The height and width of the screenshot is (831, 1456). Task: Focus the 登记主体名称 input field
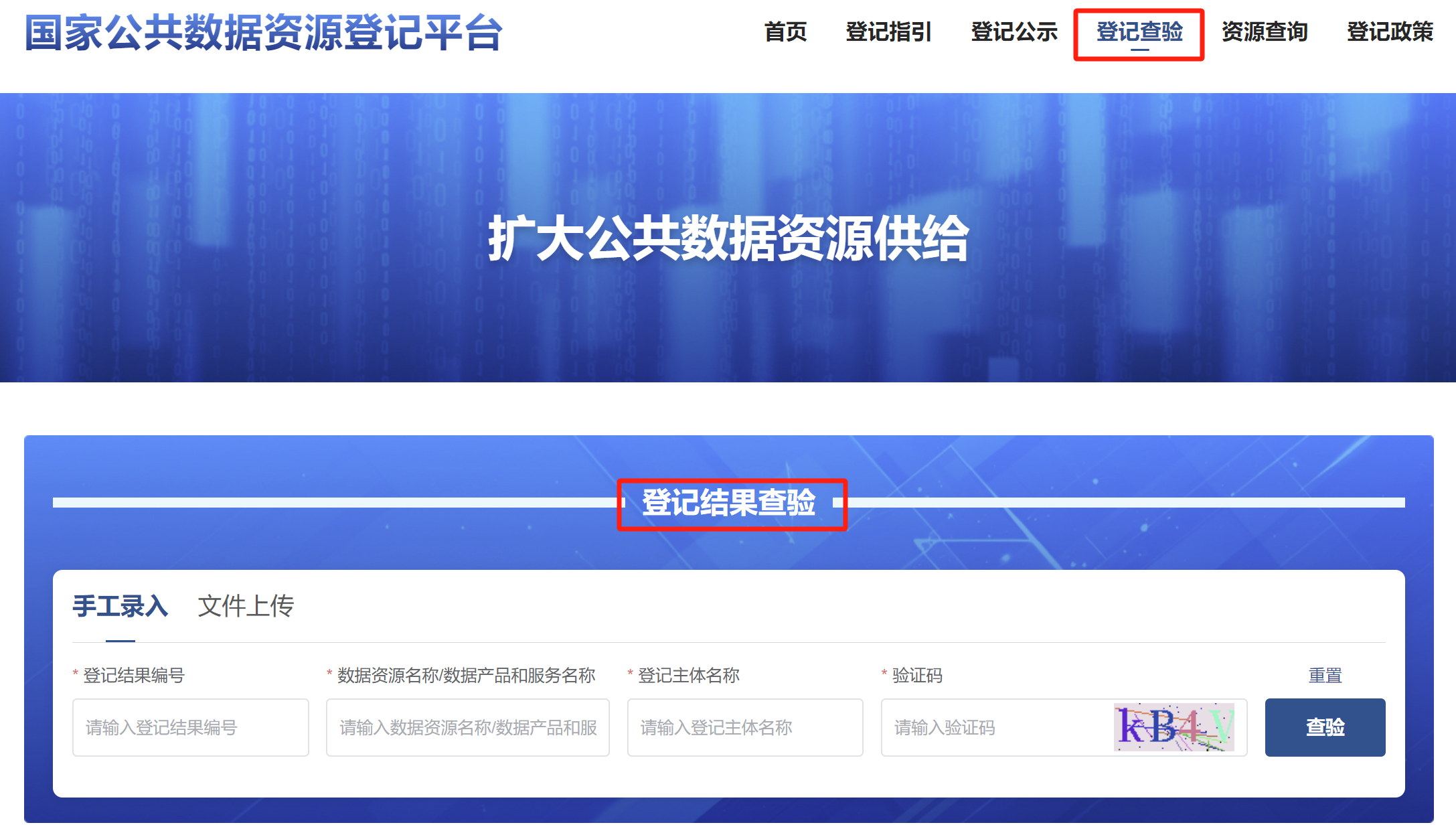click(744, 727)
